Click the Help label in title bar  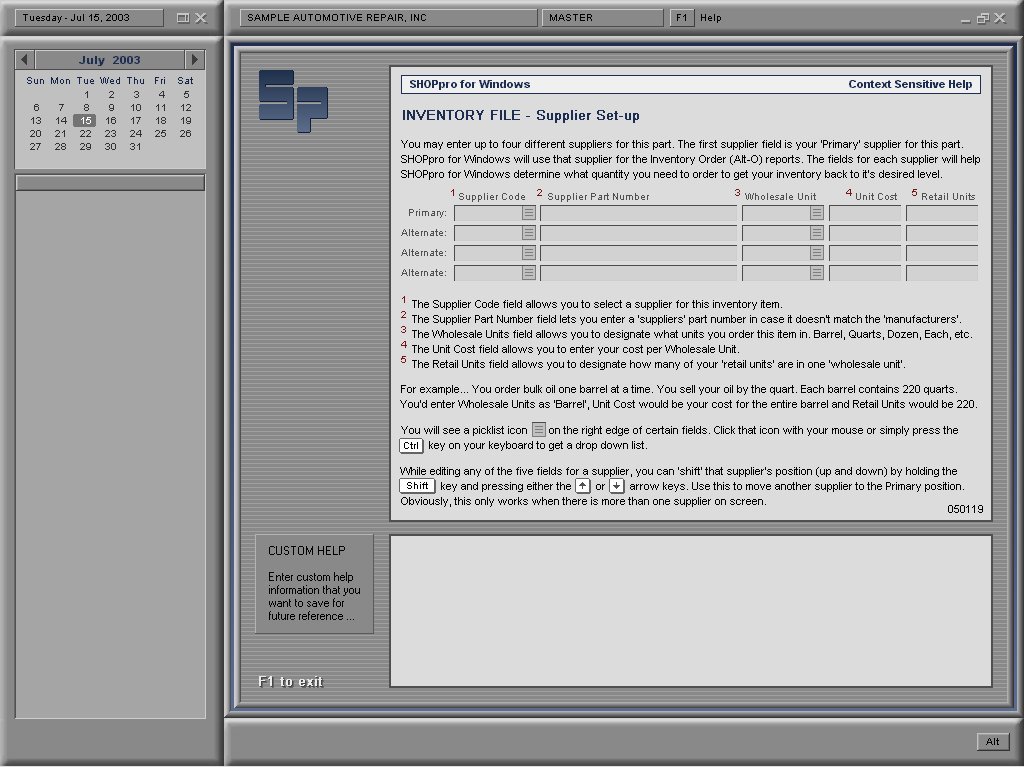711,18
